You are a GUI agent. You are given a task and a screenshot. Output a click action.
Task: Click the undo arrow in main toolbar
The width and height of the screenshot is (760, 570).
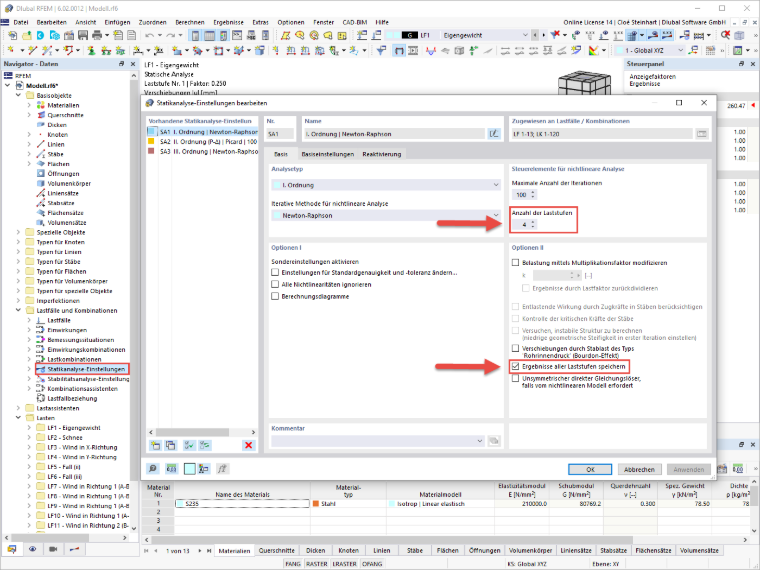tap(149, 35)
